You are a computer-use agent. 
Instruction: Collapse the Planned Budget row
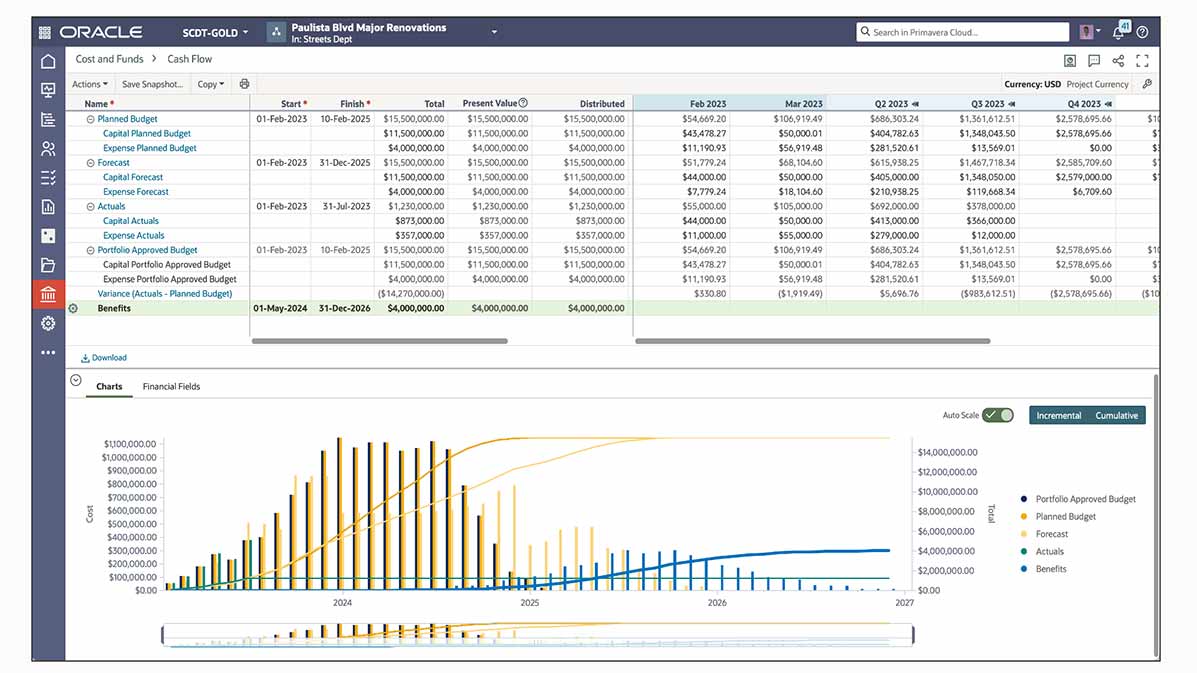click(x=90, y=119)
